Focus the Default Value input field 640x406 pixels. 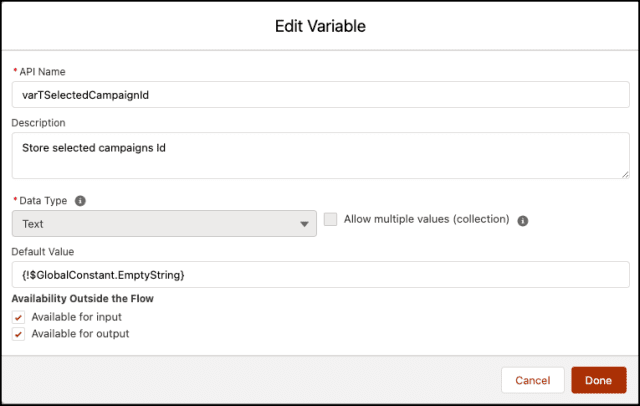[x=320, y=274]
